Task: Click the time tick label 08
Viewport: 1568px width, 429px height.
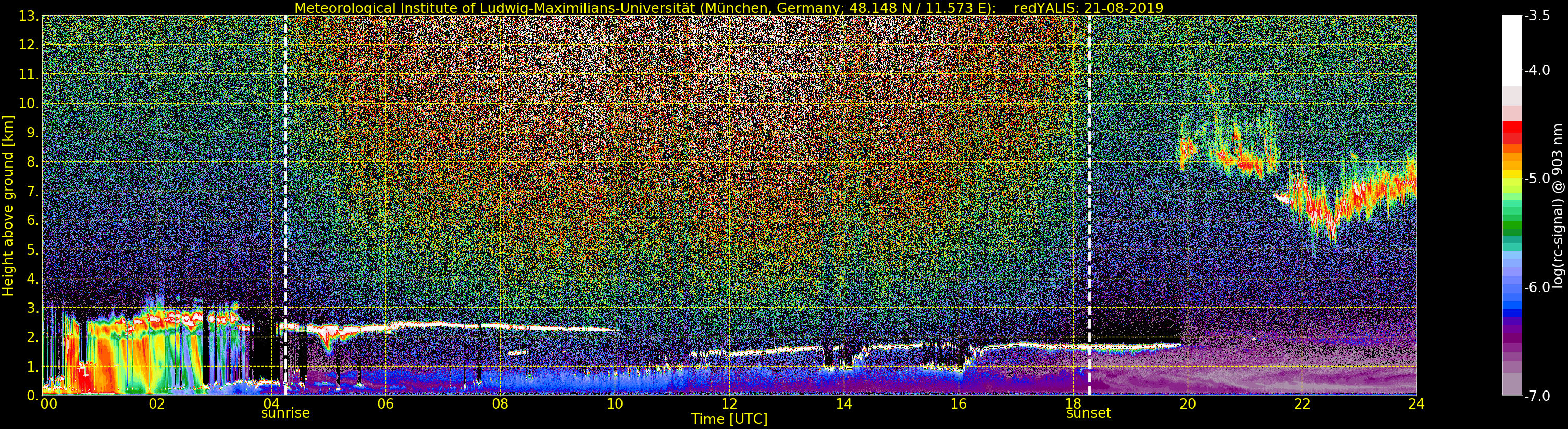Action: (x=500, y=403)
